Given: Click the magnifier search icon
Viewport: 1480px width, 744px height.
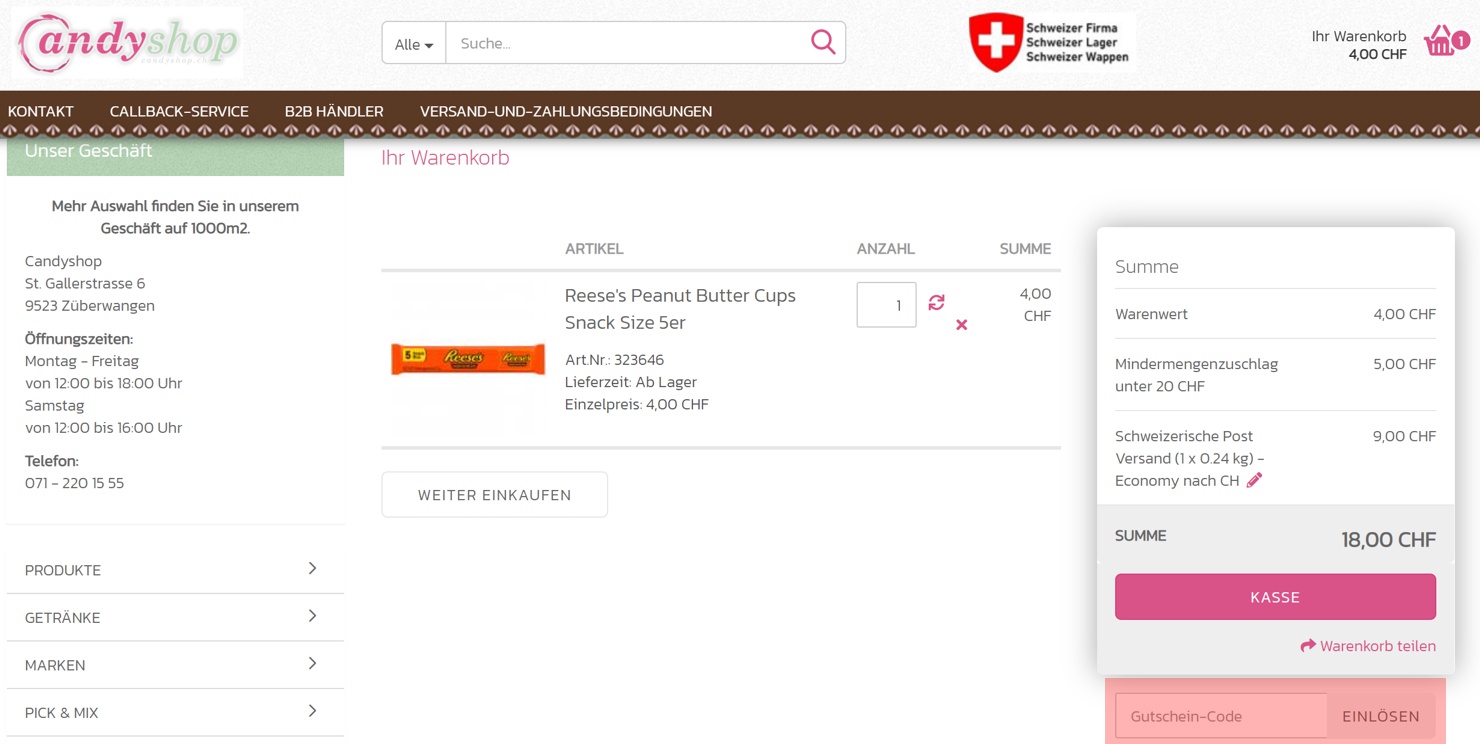Looking at the screenshot, I should point(823,42).
